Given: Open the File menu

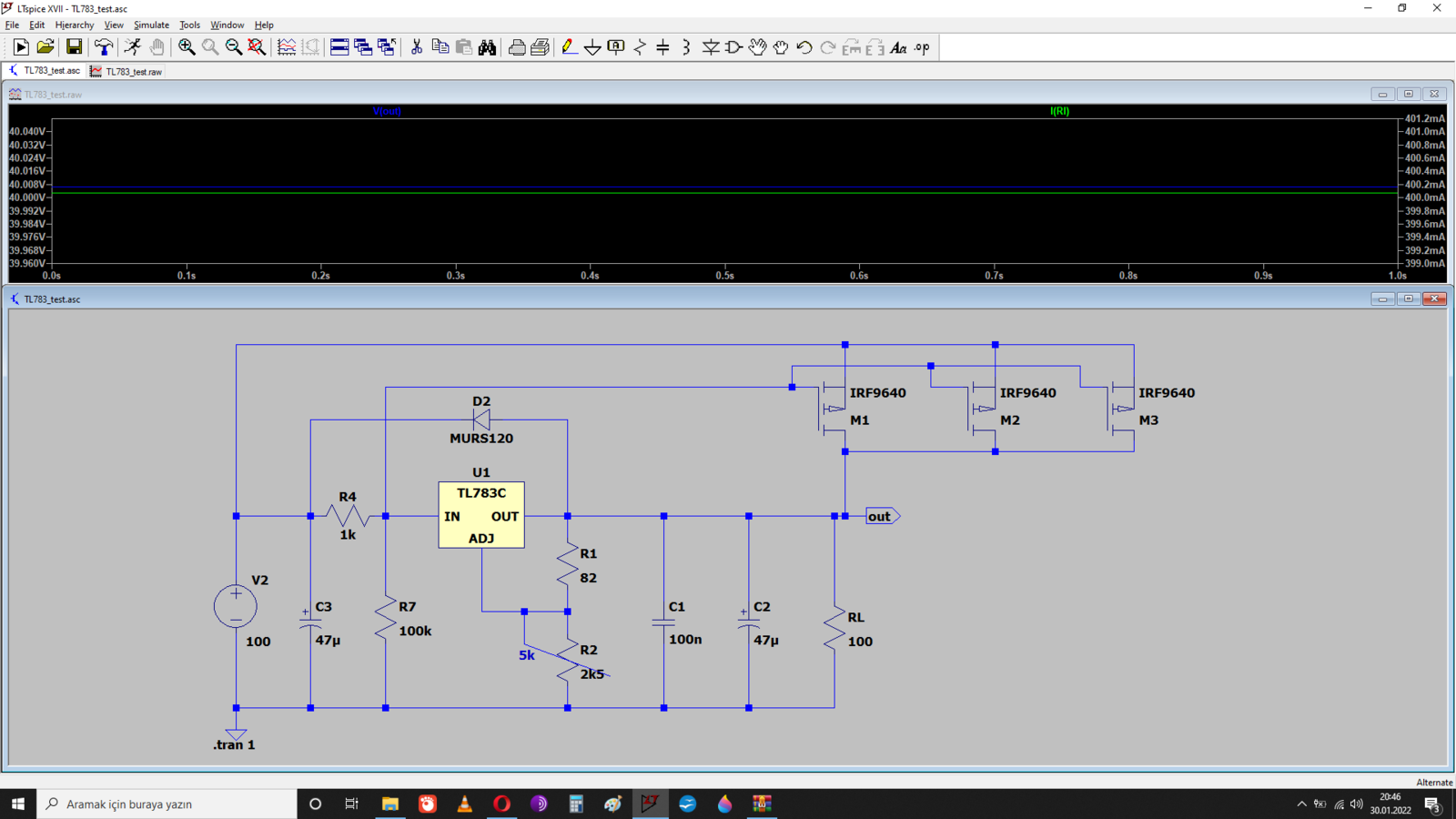Looking at the screenshot, I should [12, 25].
